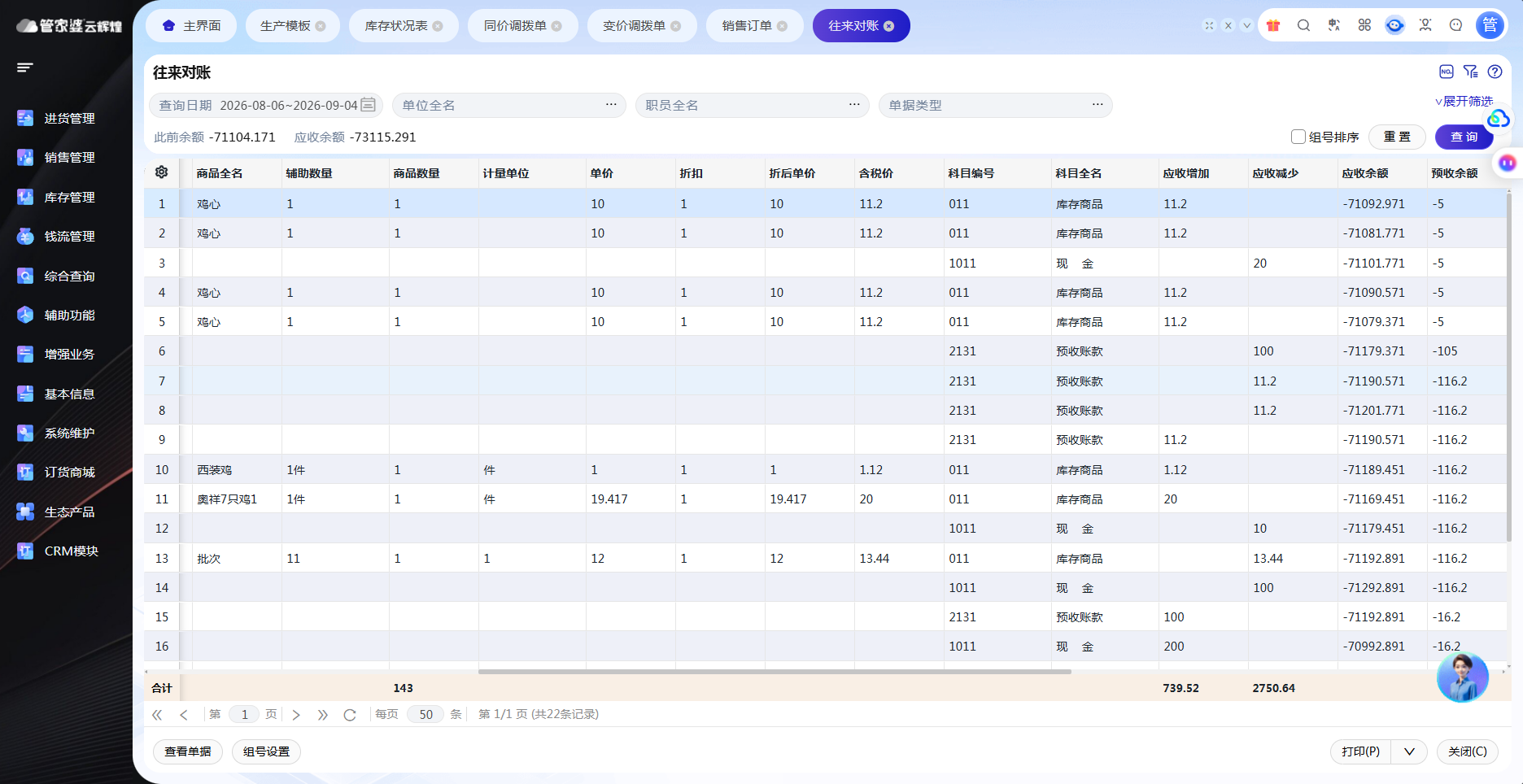The height and width of the screenshot is (784, 1523).
Task: Click the cloud sync floating icon
Action: tap(1498, 120)
